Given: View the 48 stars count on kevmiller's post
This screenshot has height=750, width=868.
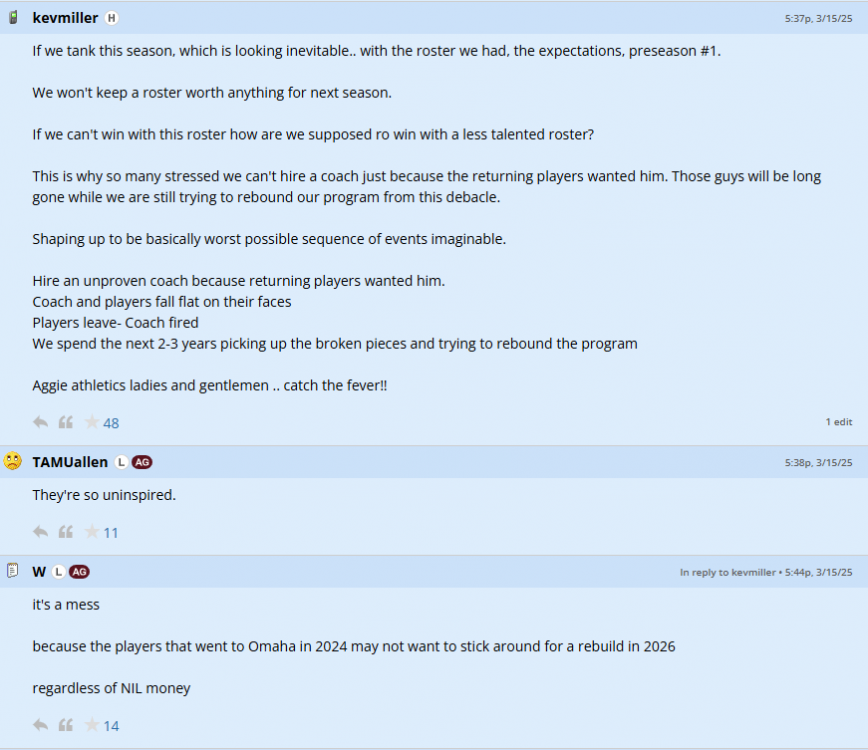Looking at the screenshot, I should pos(111,423).
